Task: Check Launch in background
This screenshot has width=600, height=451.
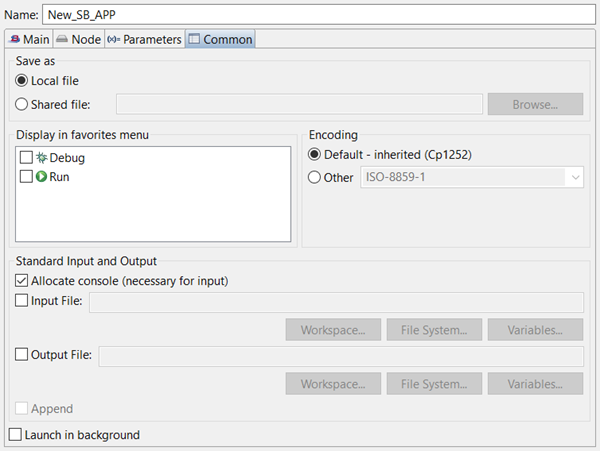Action: [15, 435]
